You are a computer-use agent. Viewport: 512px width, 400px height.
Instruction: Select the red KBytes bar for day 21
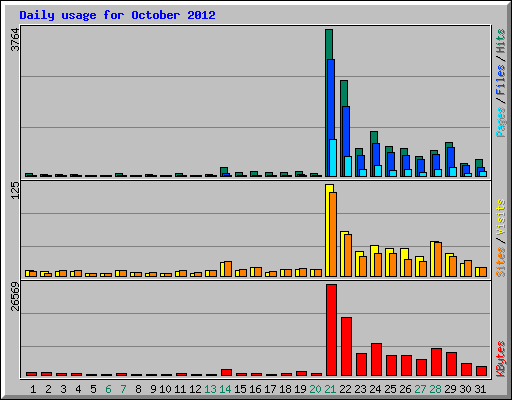[332, 330]
